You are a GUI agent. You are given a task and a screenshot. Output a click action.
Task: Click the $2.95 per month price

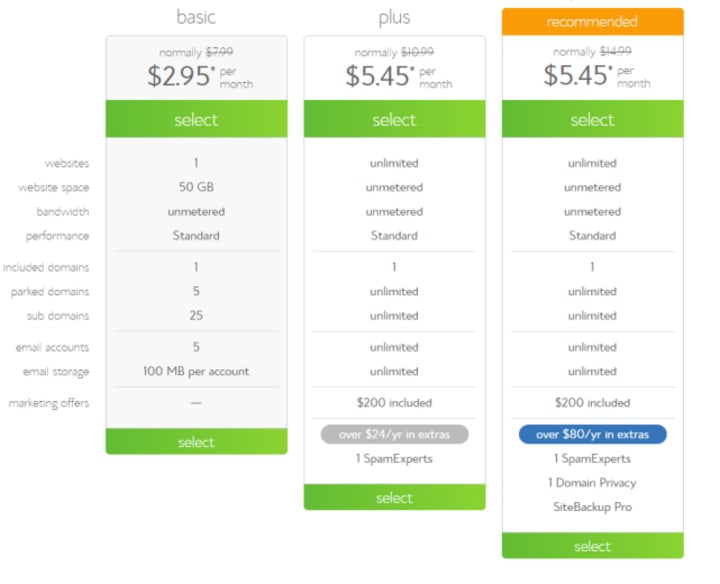coord(200,76)
